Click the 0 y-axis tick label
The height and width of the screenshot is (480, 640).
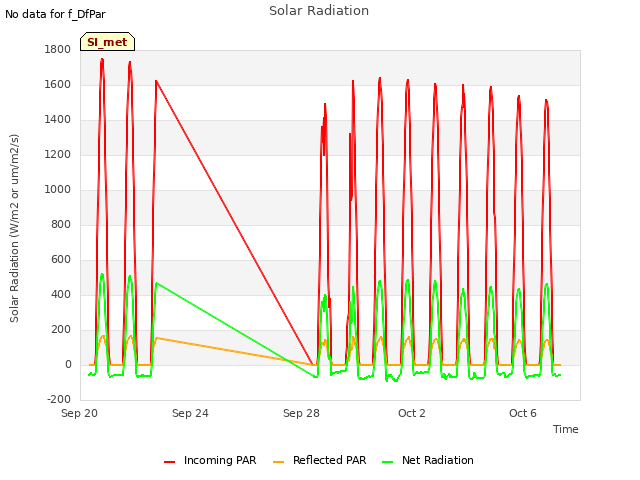click(68, 364)
